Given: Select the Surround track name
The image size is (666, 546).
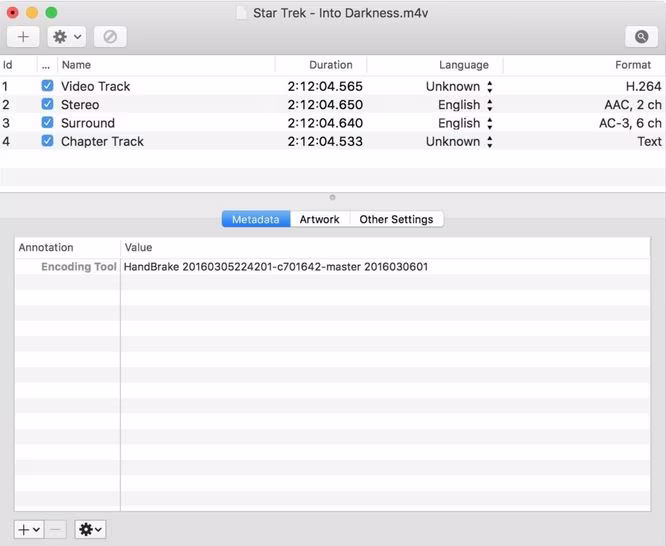Looking at the screenshot, I should (x=88, y=123).
